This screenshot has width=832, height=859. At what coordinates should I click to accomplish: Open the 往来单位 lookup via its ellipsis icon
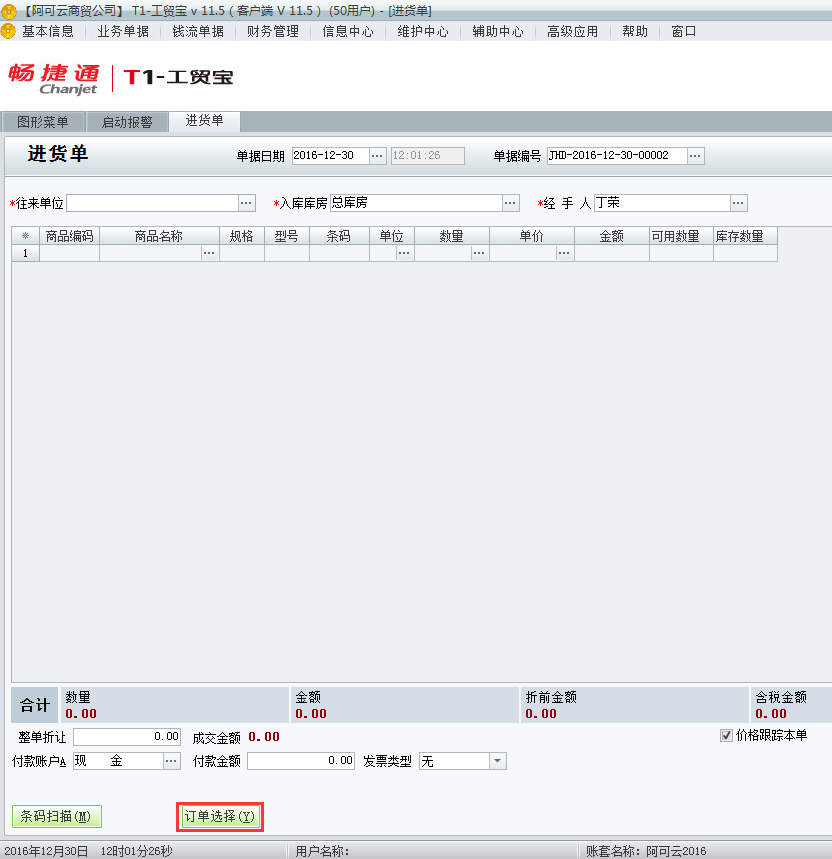coord(246,202)
